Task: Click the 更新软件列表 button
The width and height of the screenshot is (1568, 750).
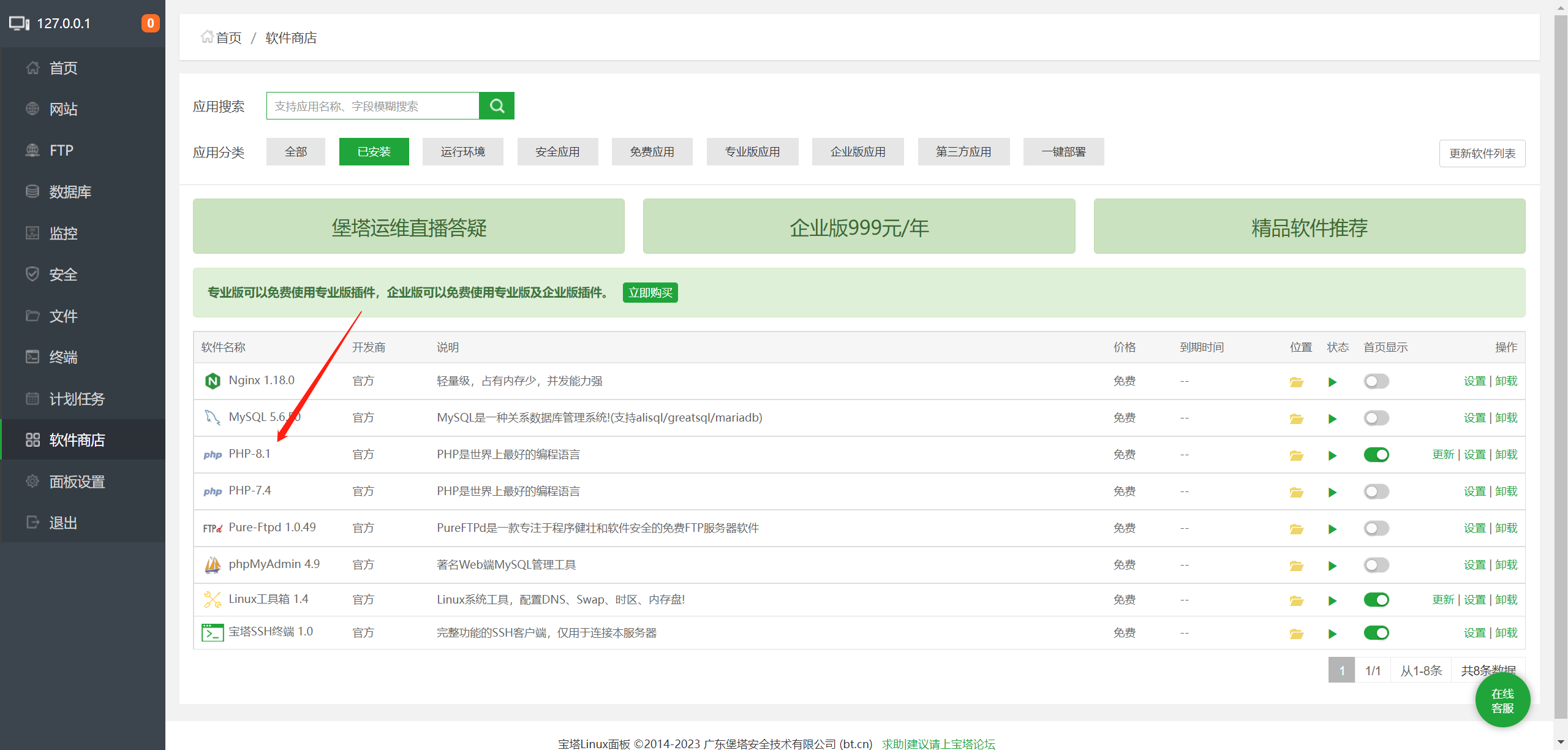Action: coord(1482,153)
